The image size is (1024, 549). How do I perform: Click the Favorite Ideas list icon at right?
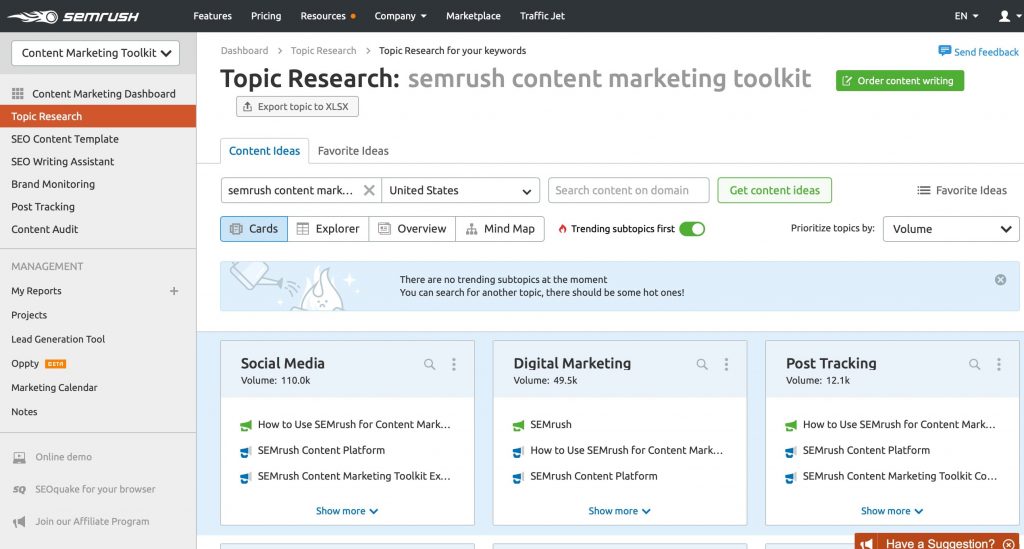[x=923, y=191]
